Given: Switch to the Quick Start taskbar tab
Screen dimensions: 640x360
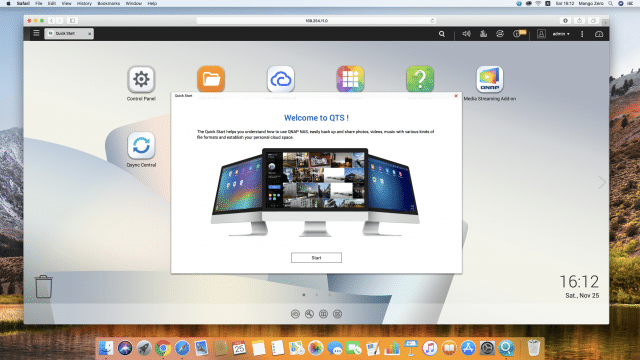Looking at the screenshot, I should tap(69, 33).
